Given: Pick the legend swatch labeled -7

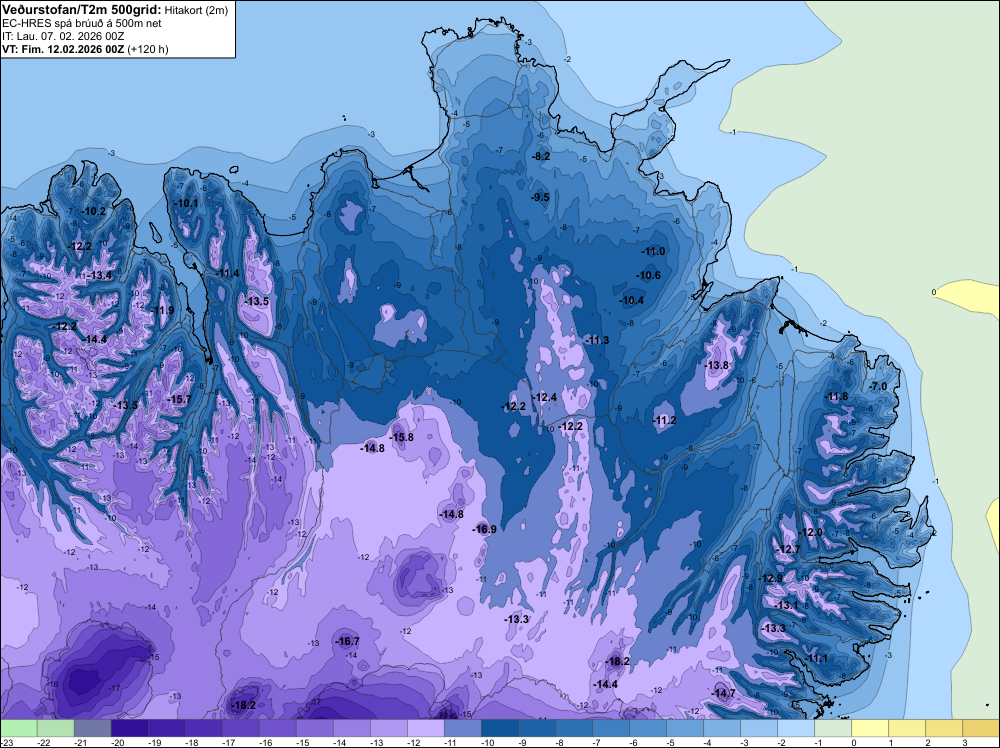Looking at the screenshot, I should click(610, 728).
